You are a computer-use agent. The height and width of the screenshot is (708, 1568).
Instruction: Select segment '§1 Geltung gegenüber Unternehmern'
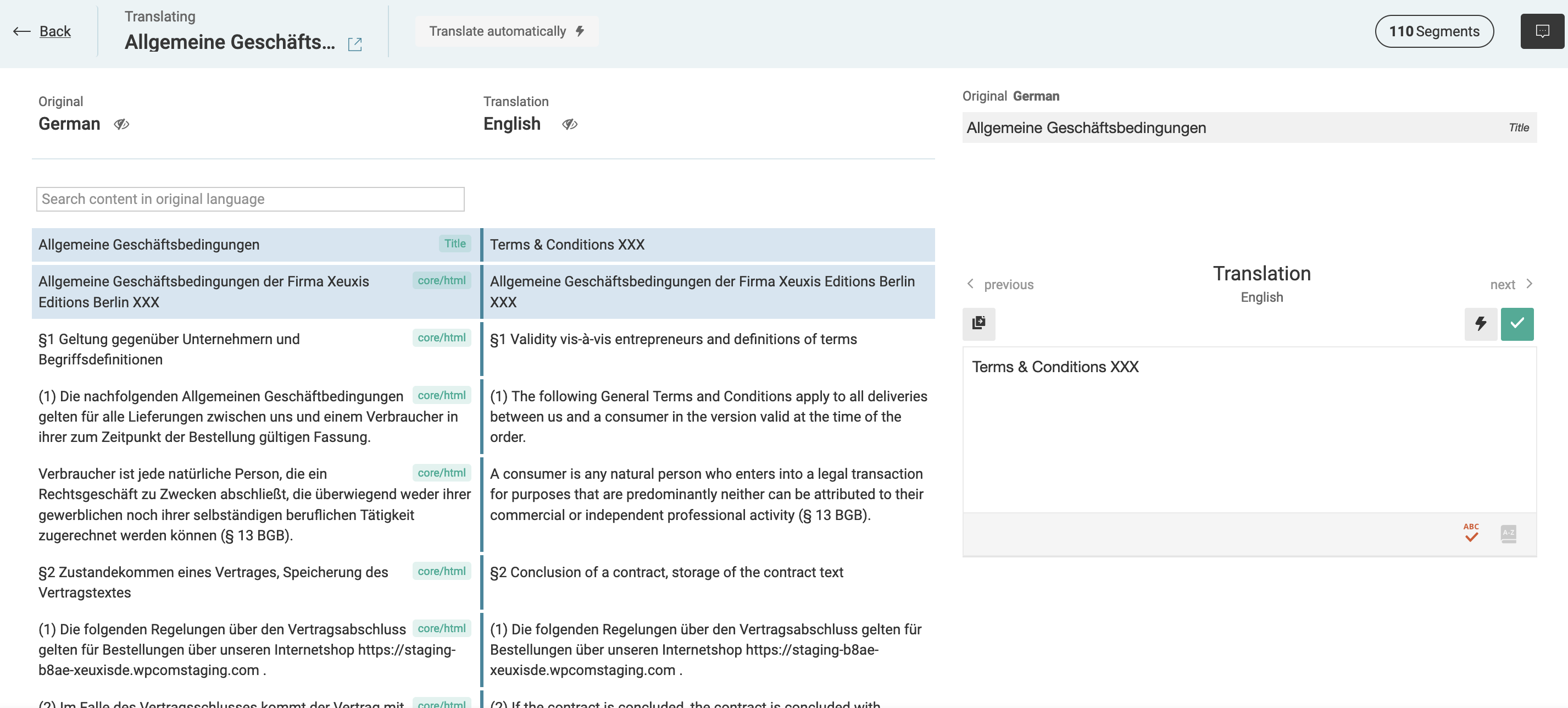[x=254, y=350]
